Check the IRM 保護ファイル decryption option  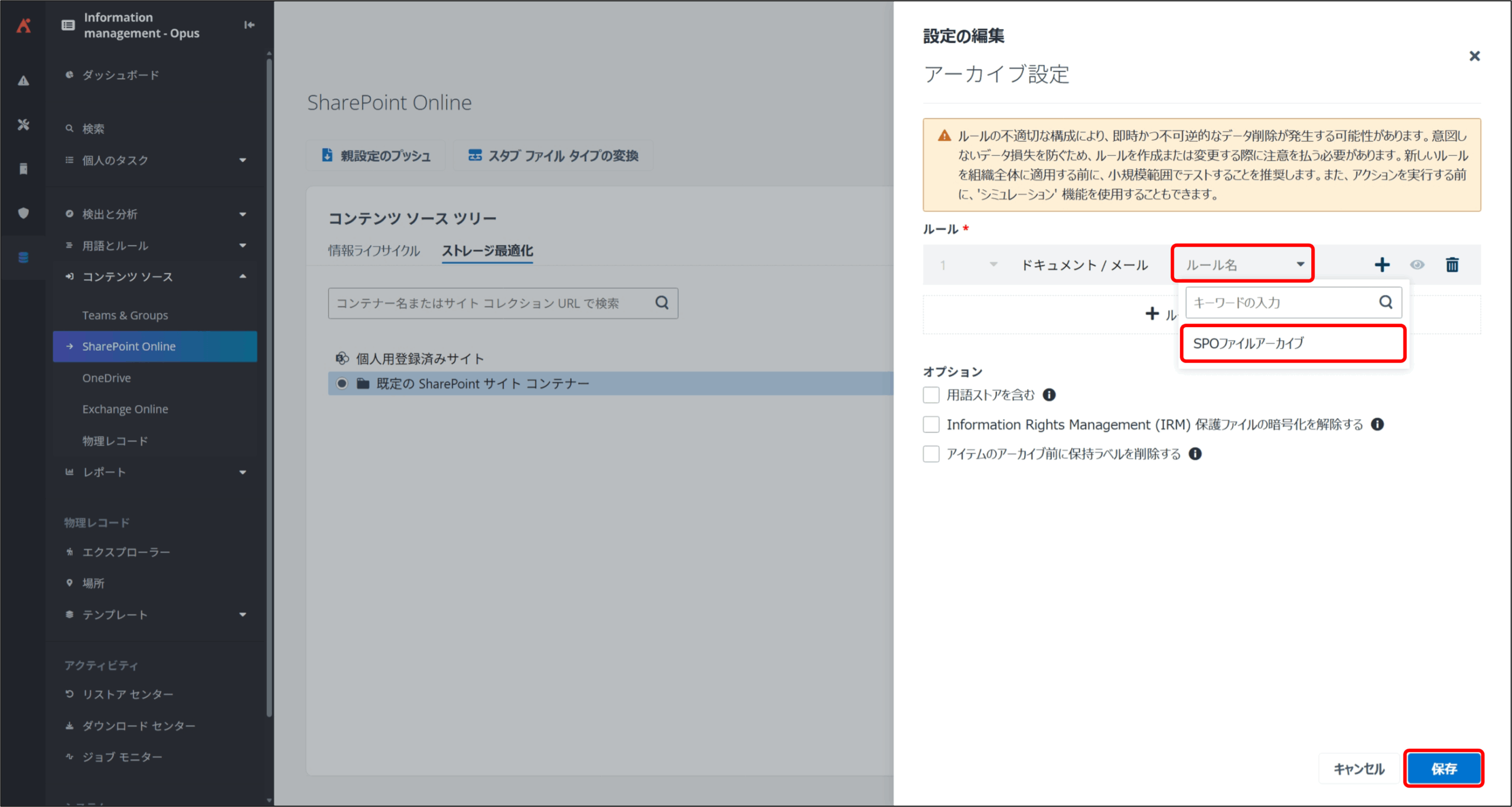tap(931, 424)
